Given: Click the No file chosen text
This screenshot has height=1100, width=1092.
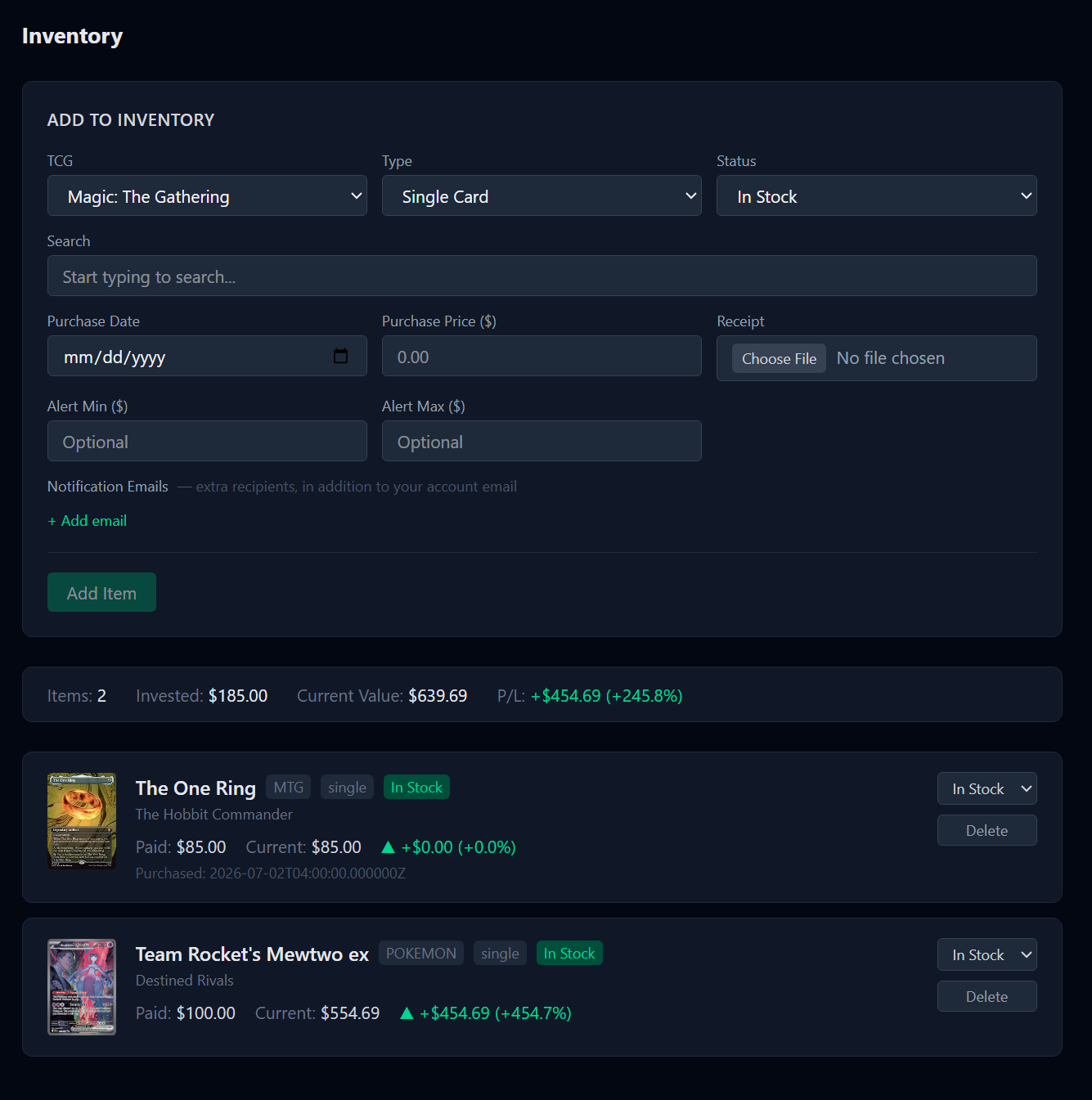Looking at the screenshot, I should [x=890, y=357].
